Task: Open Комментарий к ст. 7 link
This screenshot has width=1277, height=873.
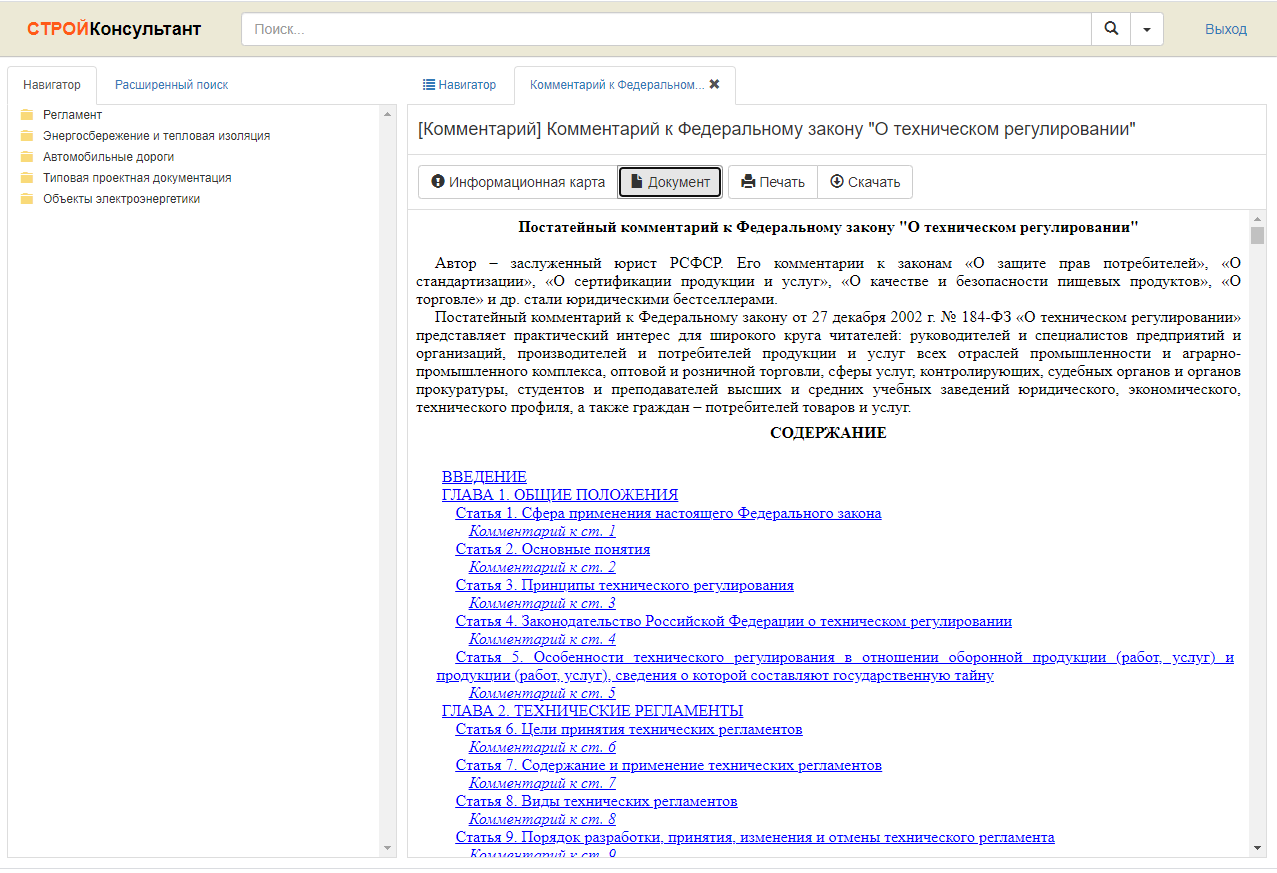Action: (x=542, y=783)
